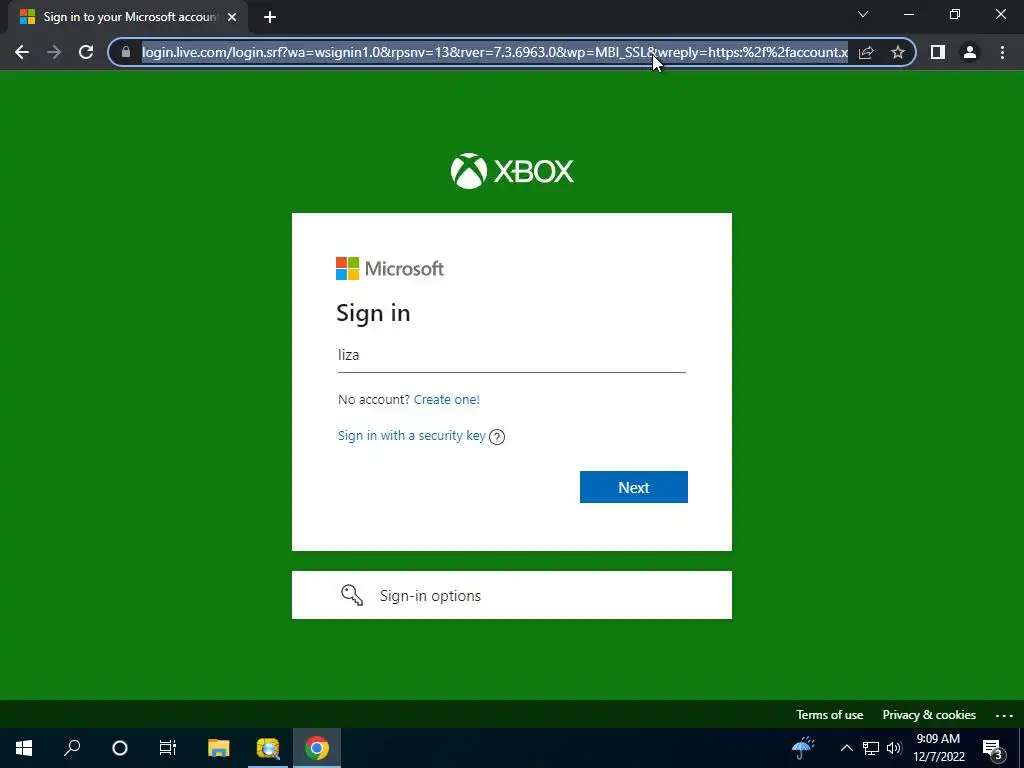
Task: Follow the Create one! link
Action: pyautogui.click(x=447, y=400)
